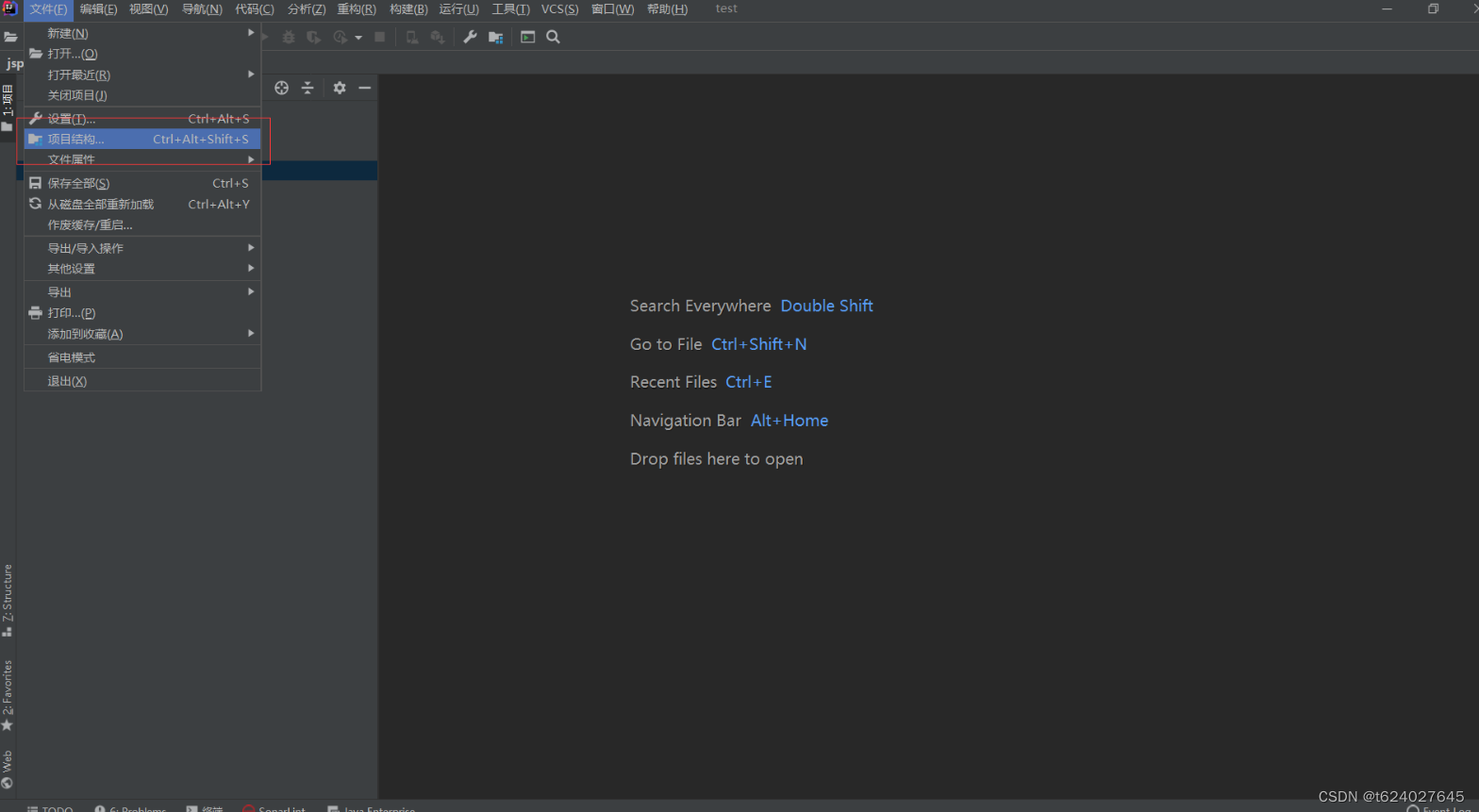Screen dimensions: 1479x812
Task: Click the wrench Settings toolbar icon
Action: click(470, 37)
